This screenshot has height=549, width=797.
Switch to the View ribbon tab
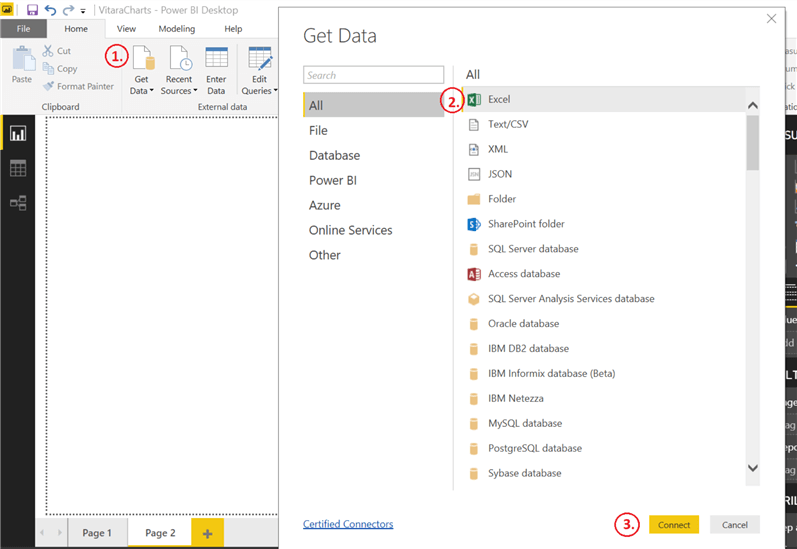click(126, 29)
